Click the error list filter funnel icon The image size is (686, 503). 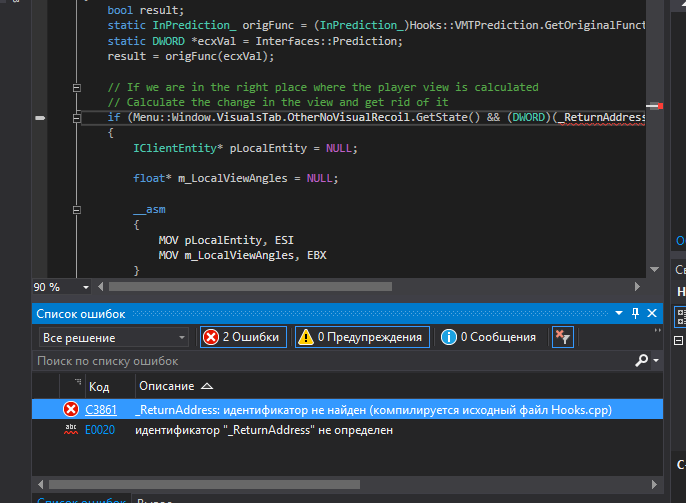click(563, 337)
